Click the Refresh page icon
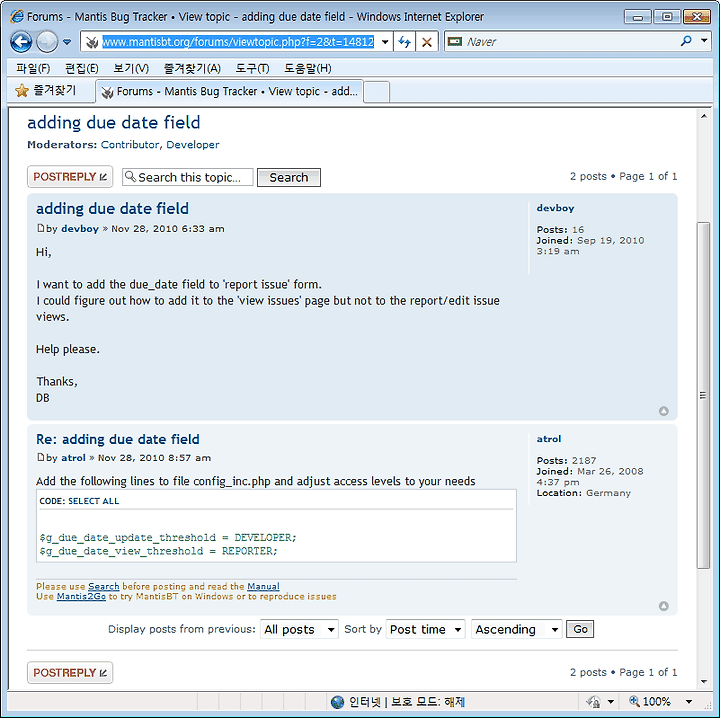Image resolution: width=720 pixels, height=718 pixels. 405,42
